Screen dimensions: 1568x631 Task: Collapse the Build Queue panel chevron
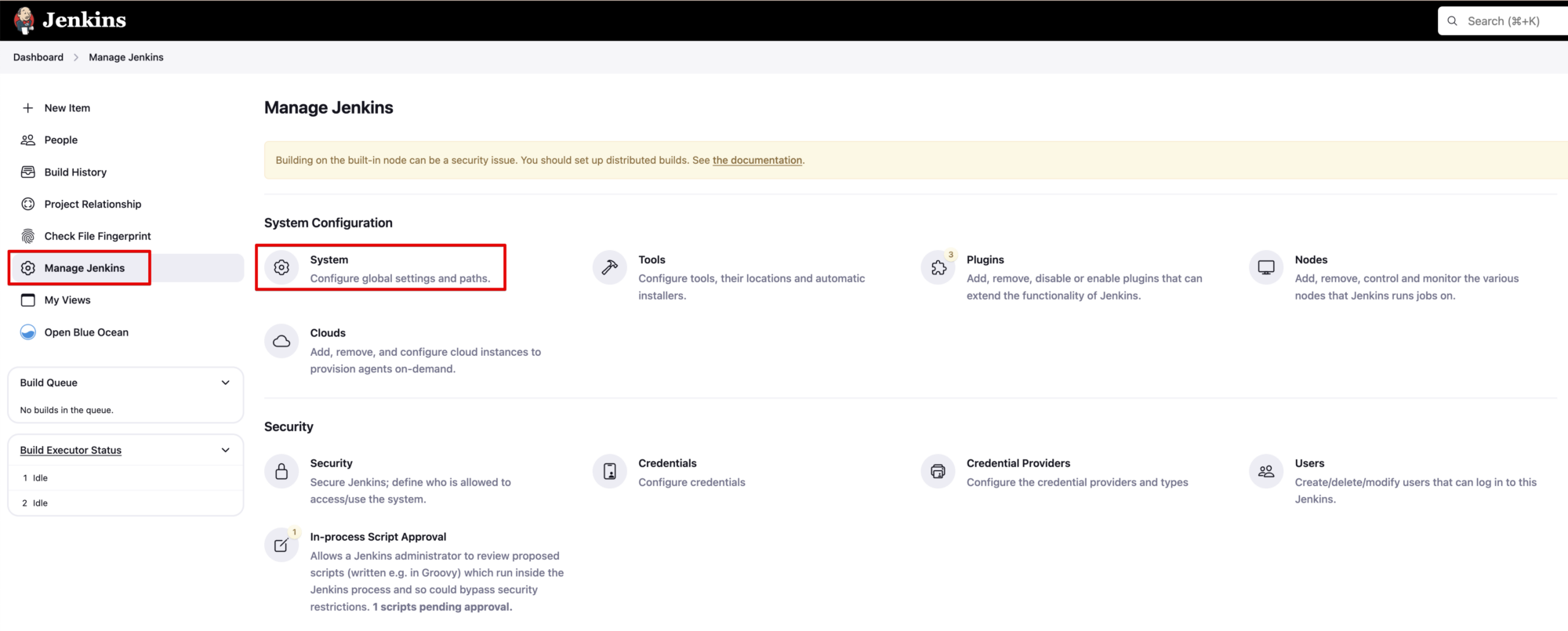[226, 383]
